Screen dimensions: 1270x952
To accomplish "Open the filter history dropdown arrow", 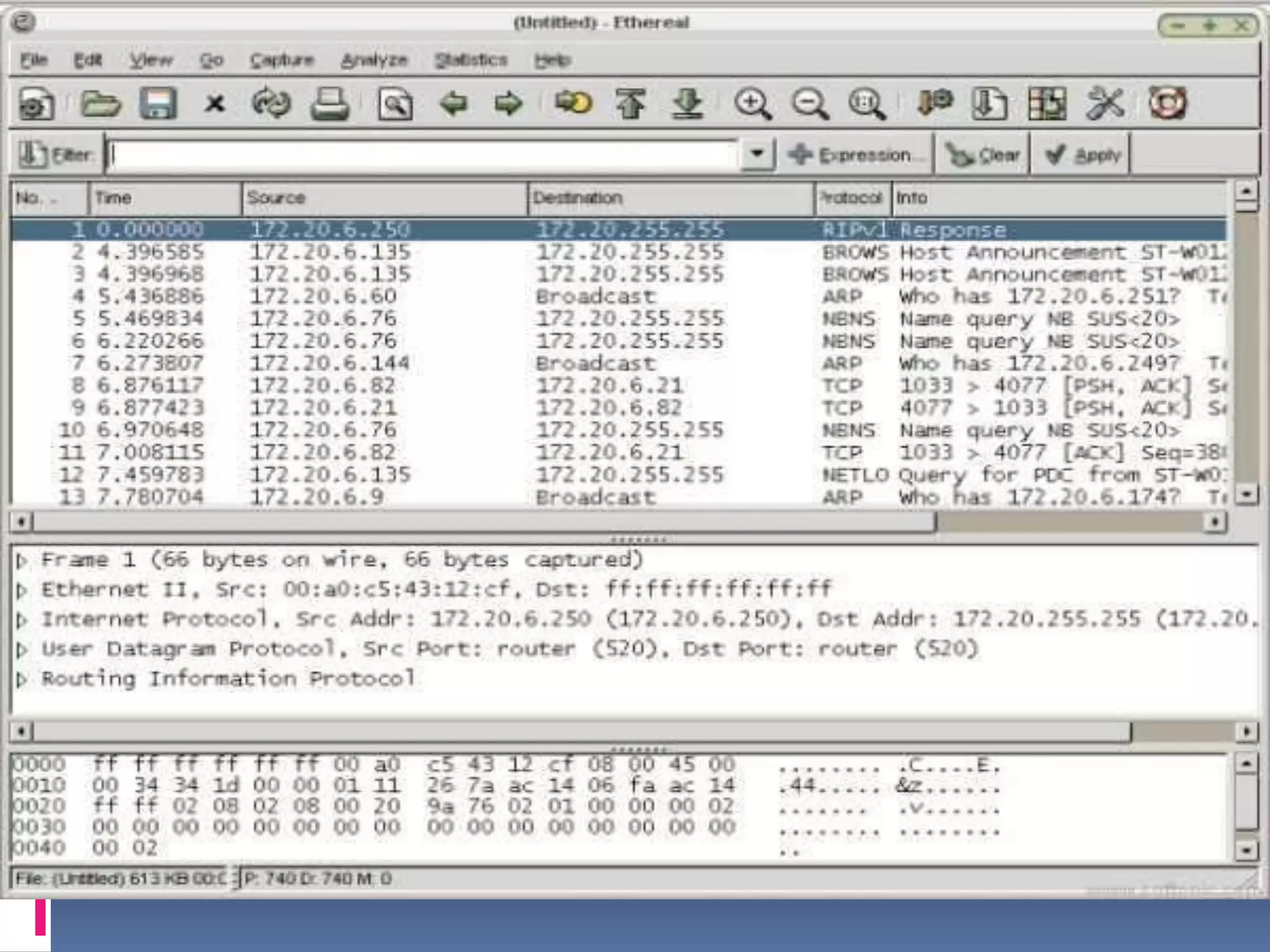I will tap(757, 154).
